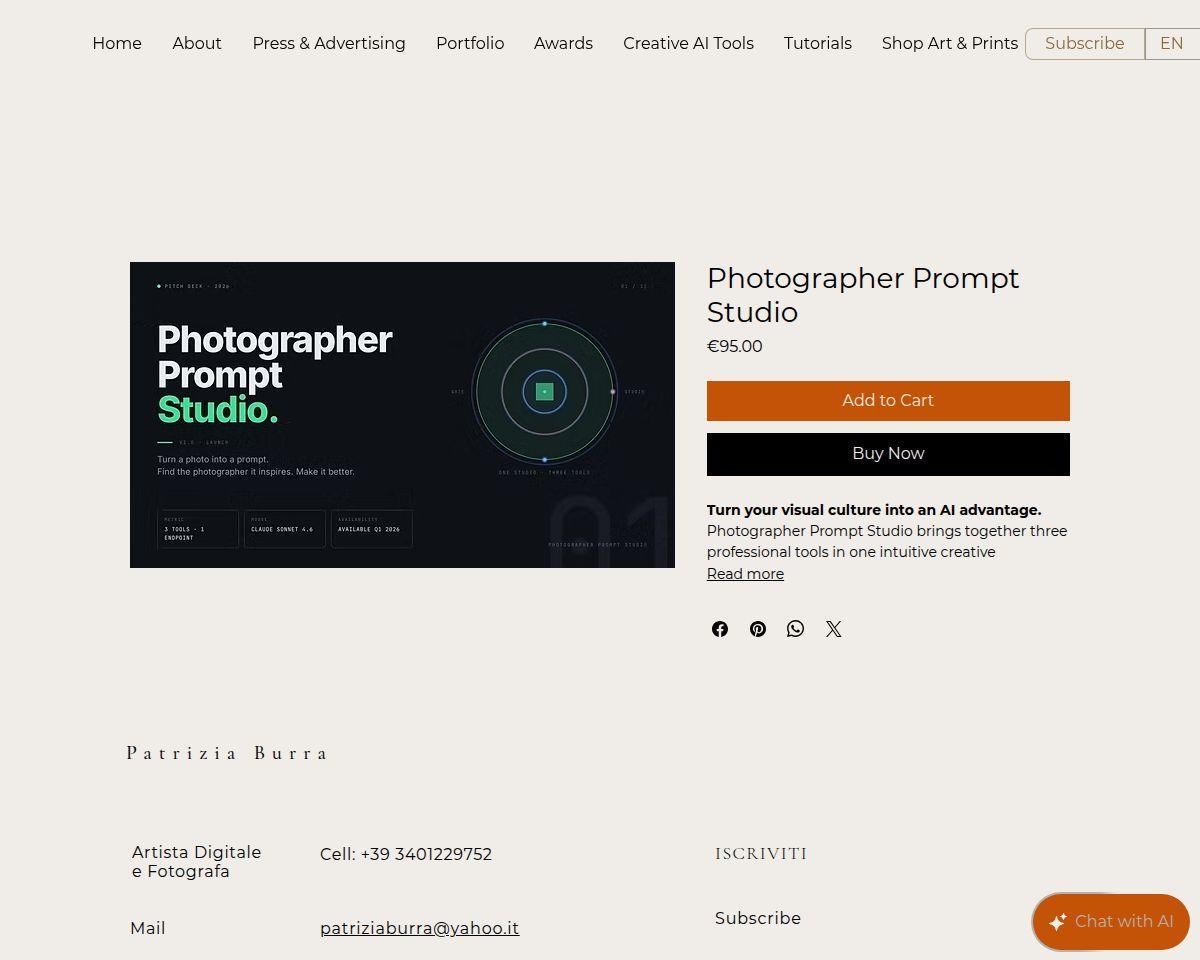The width and height of the screenshot is (1200, 960).
Task: Click the Subscribe button in header
Action: [x=1085, y=44]
